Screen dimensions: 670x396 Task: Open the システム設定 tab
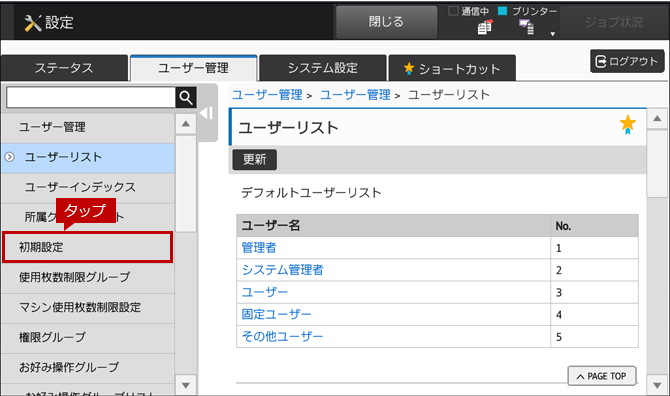pyautogui.click(x=323, y=67)
